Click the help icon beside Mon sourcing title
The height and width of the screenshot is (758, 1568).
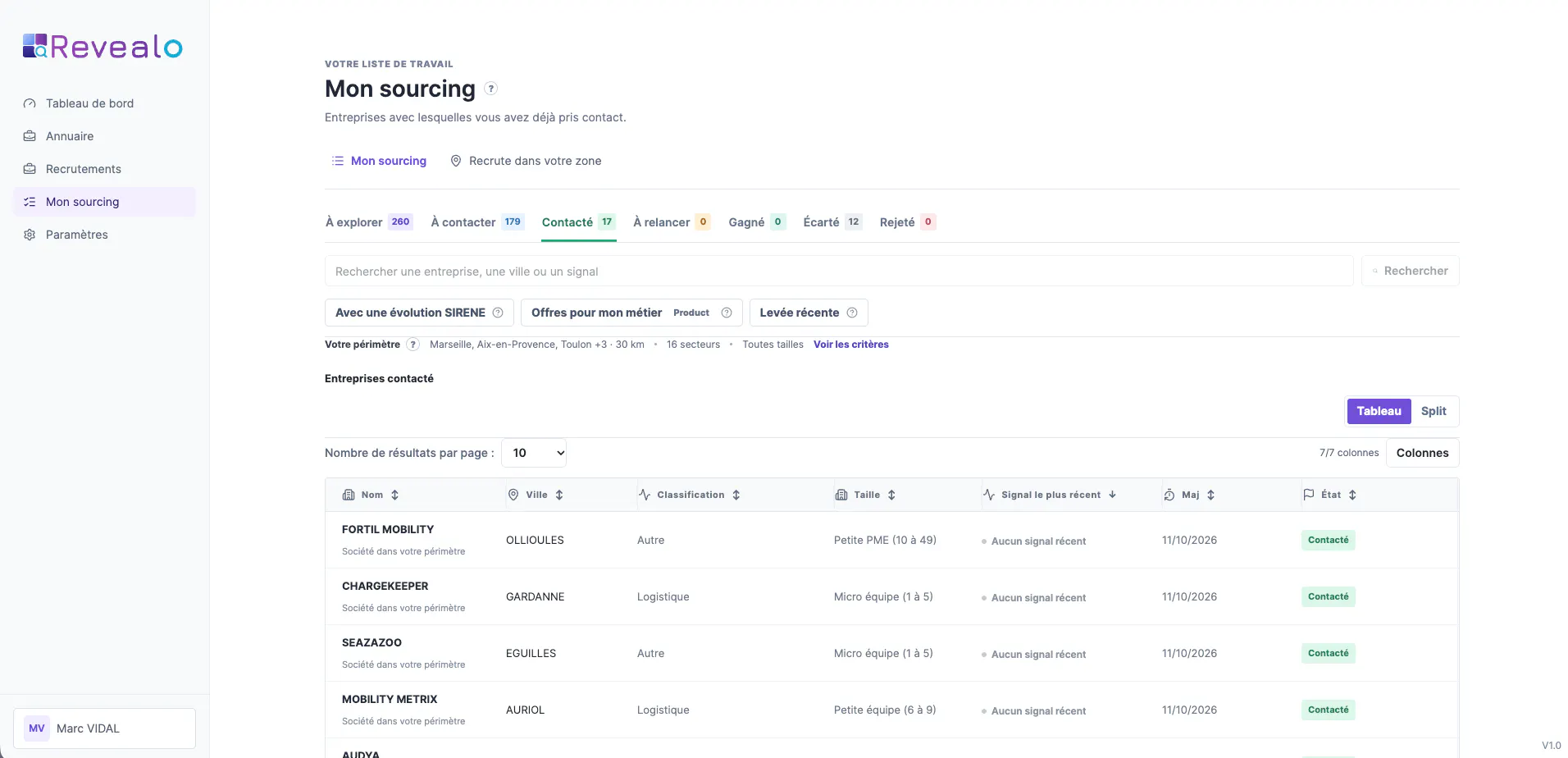click(x=490, y=89)
